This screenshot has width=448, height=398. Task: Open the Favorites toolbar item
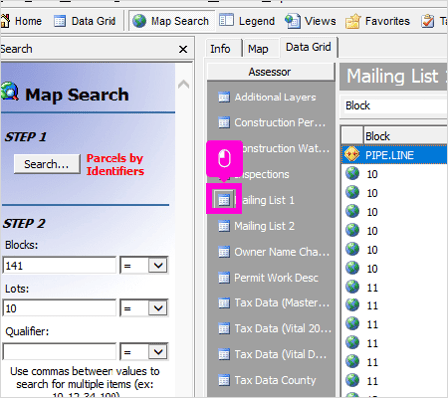coord(377,21)
